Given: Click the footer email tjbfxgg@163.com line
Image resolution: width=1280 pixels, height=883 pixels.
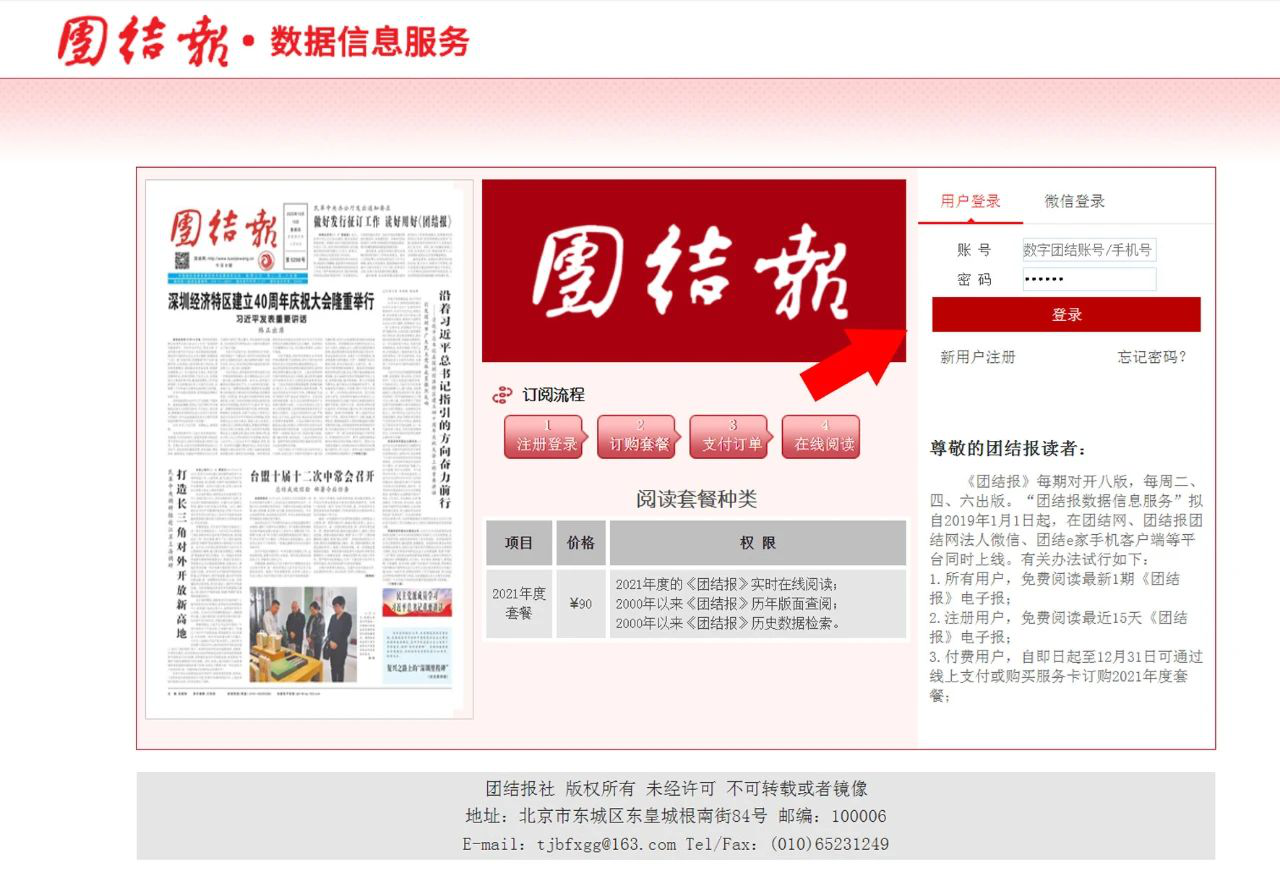Looking at the screenshot, I should click(676, 844).
